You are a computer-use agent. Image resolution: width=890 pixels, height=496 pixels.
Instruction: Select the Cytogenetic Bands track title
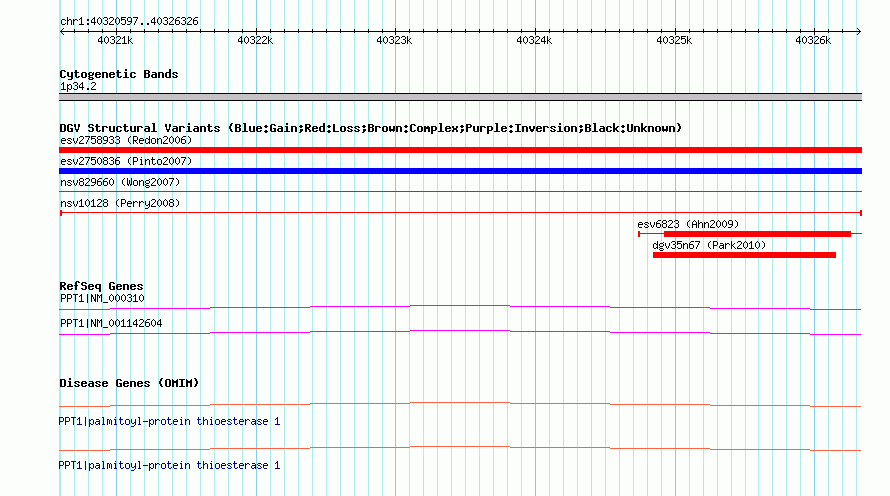coord(119,74)
